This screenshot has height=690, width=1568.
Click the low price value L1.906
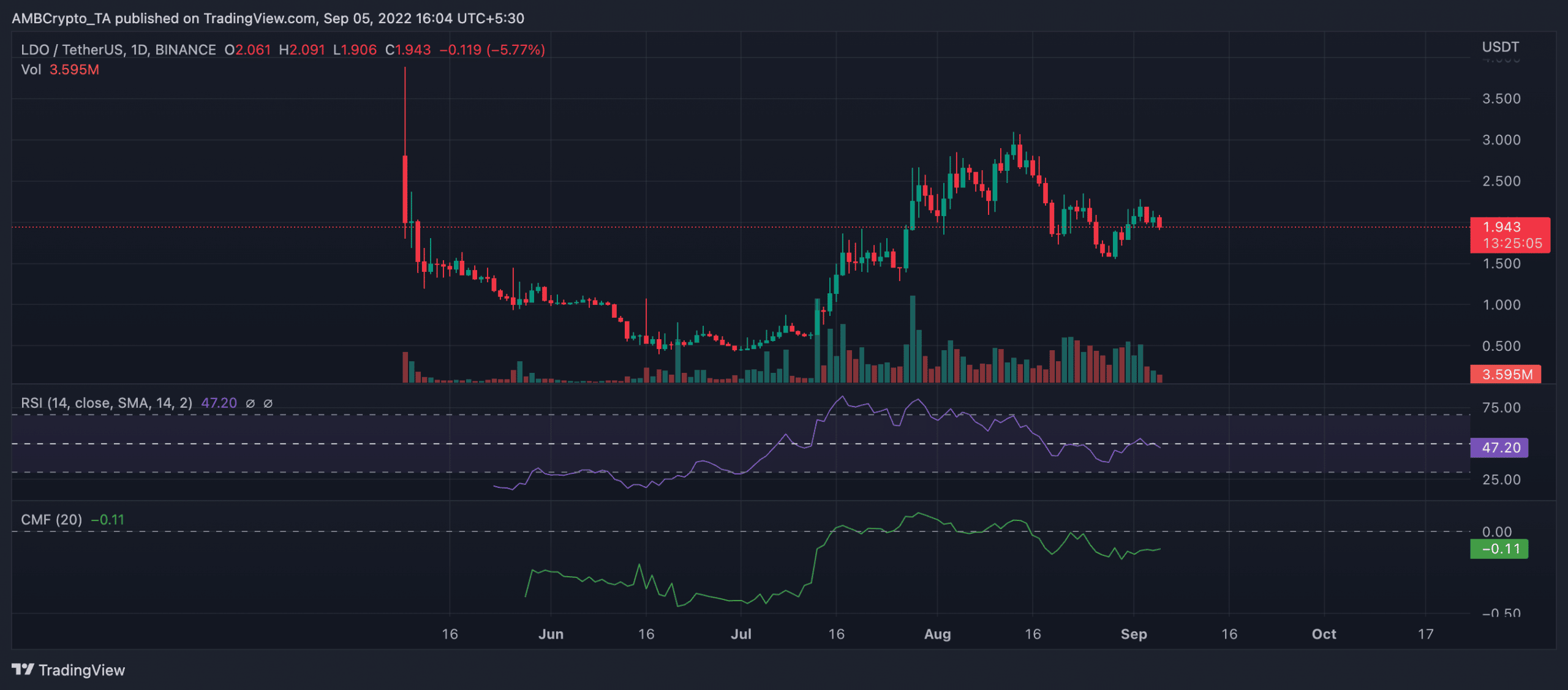click(x=355, y=50)
